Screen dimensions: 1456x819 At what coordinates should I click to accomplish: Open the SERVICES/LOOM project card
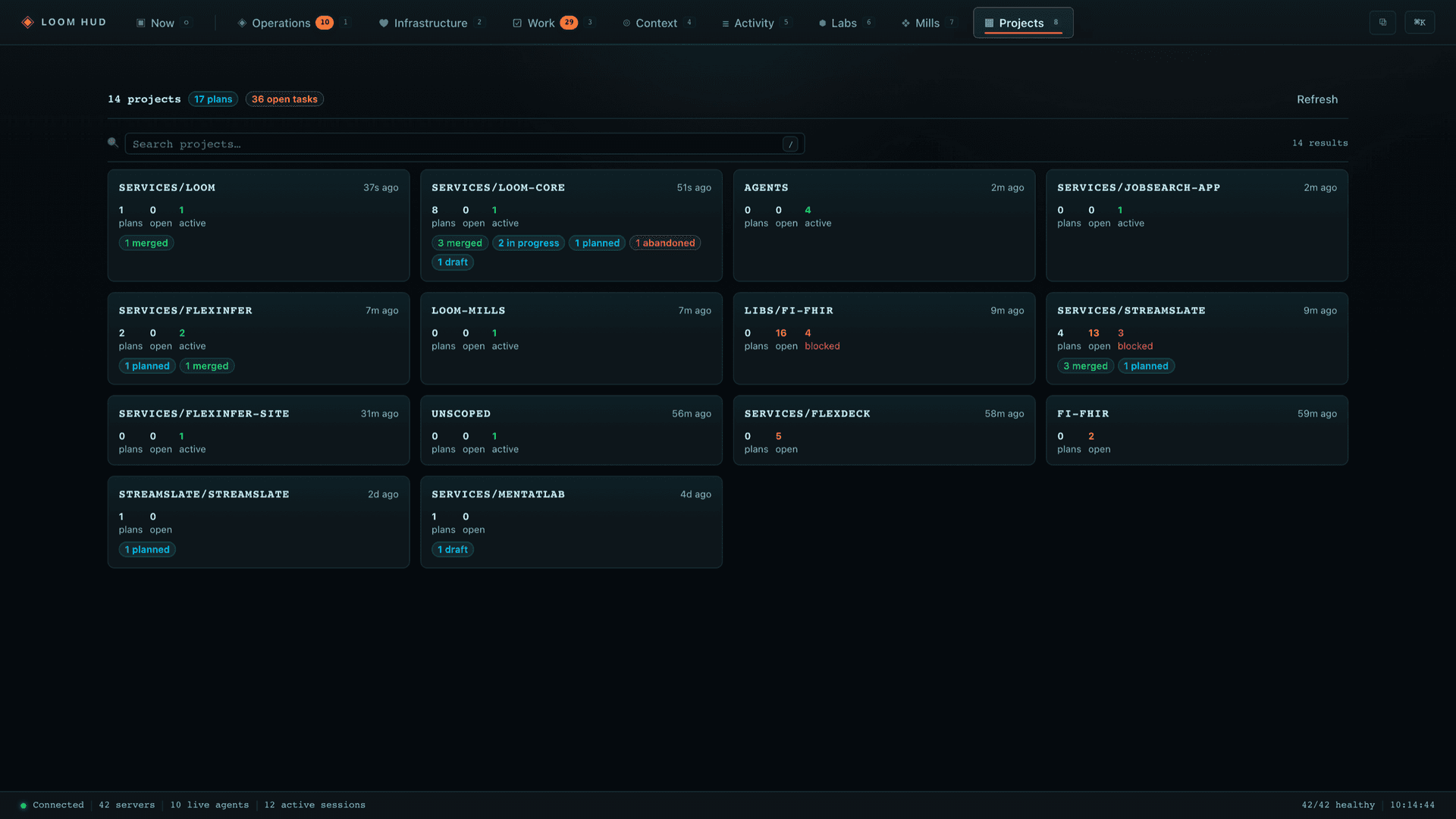coord(259,225)
